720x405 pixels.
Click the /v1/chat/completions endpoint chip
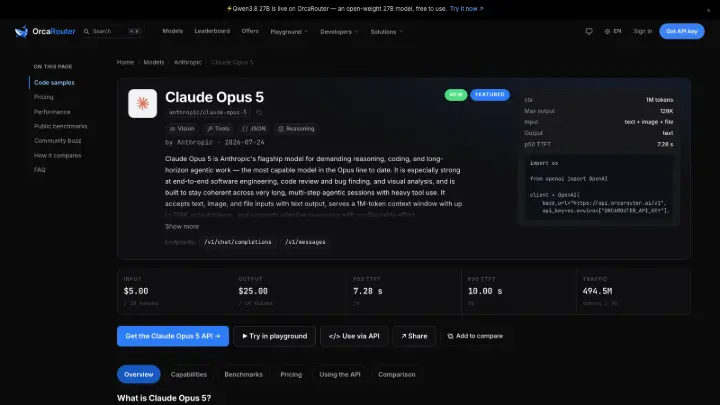(238, 242)
